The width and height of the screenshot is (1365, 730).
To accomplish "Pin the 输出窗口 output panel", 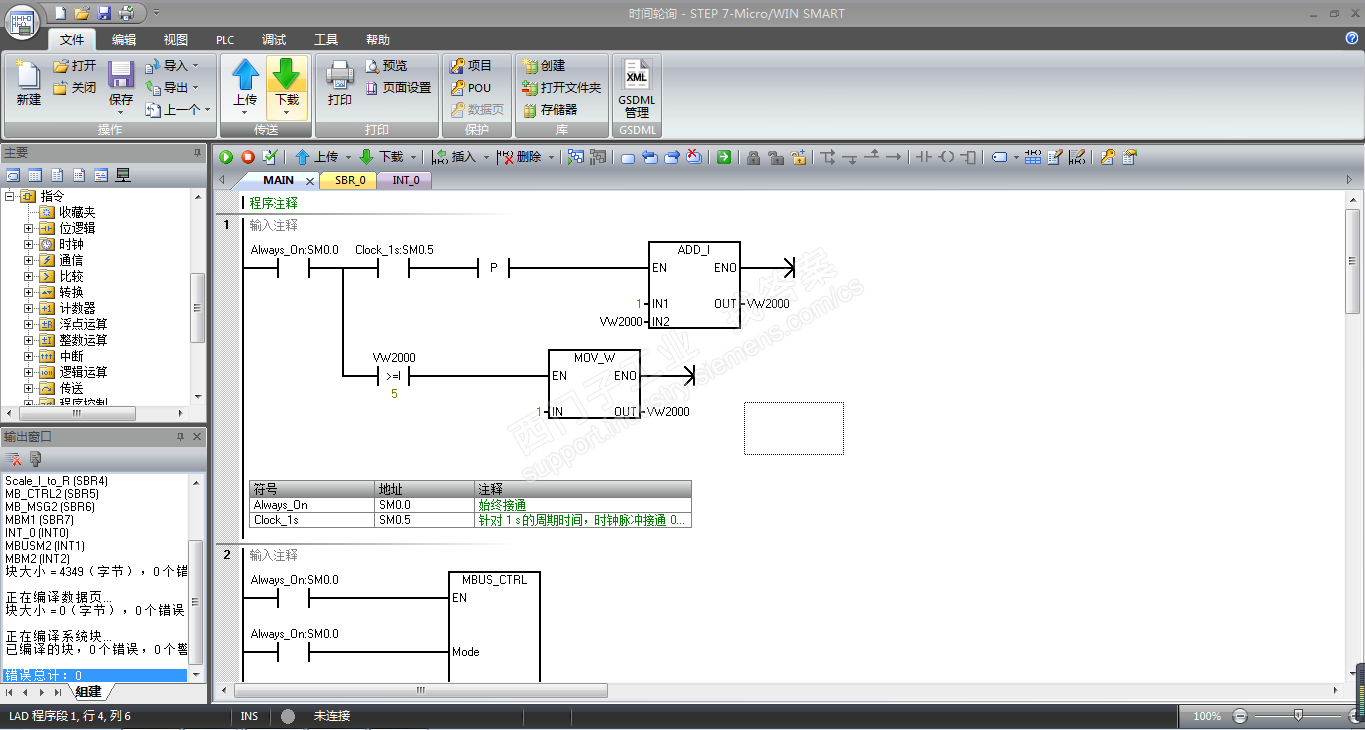I will pos(181,437).
